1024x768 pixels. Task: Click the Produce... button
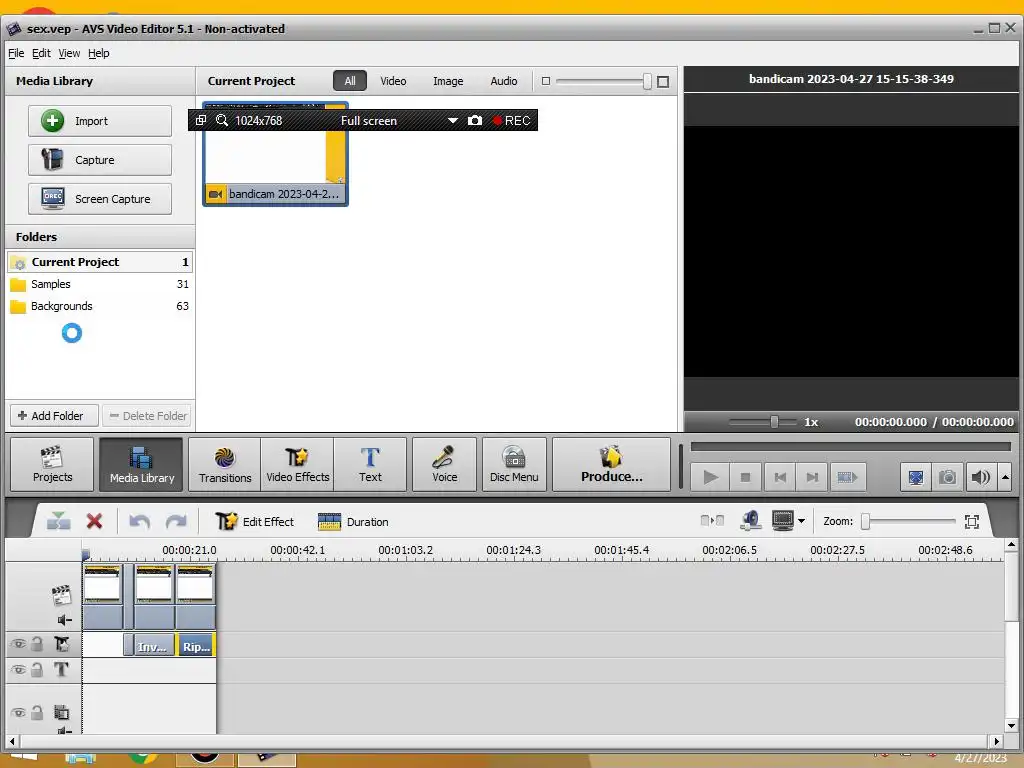click(x=611, y=464)
